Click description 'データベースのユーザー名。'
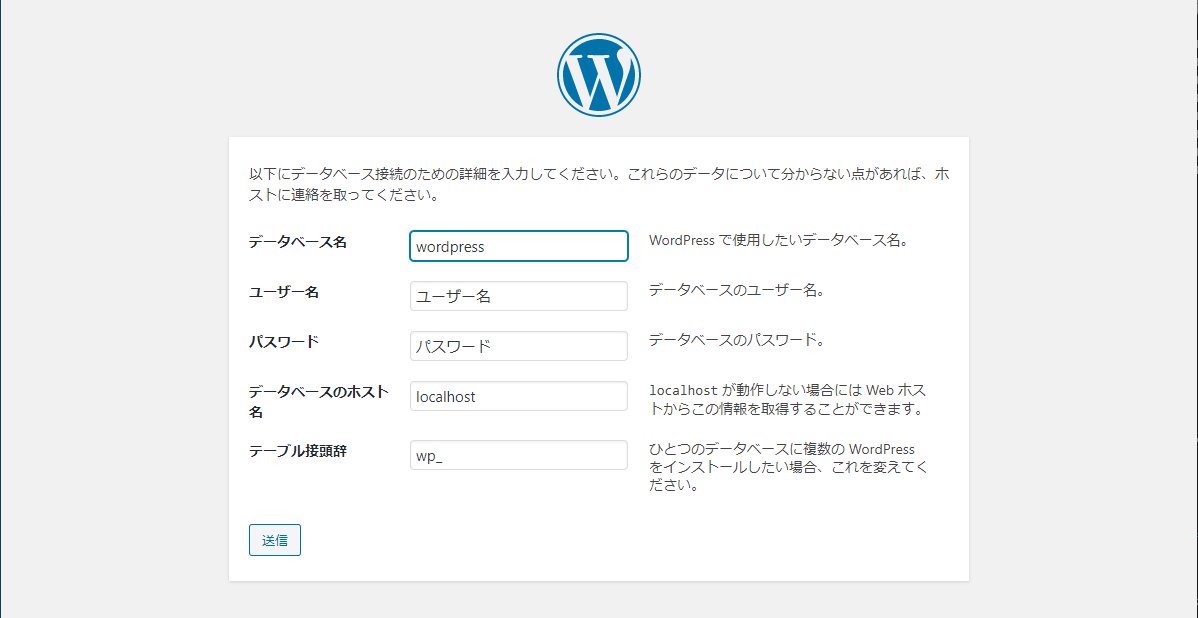1198x618 pixels. pos(737,290)
